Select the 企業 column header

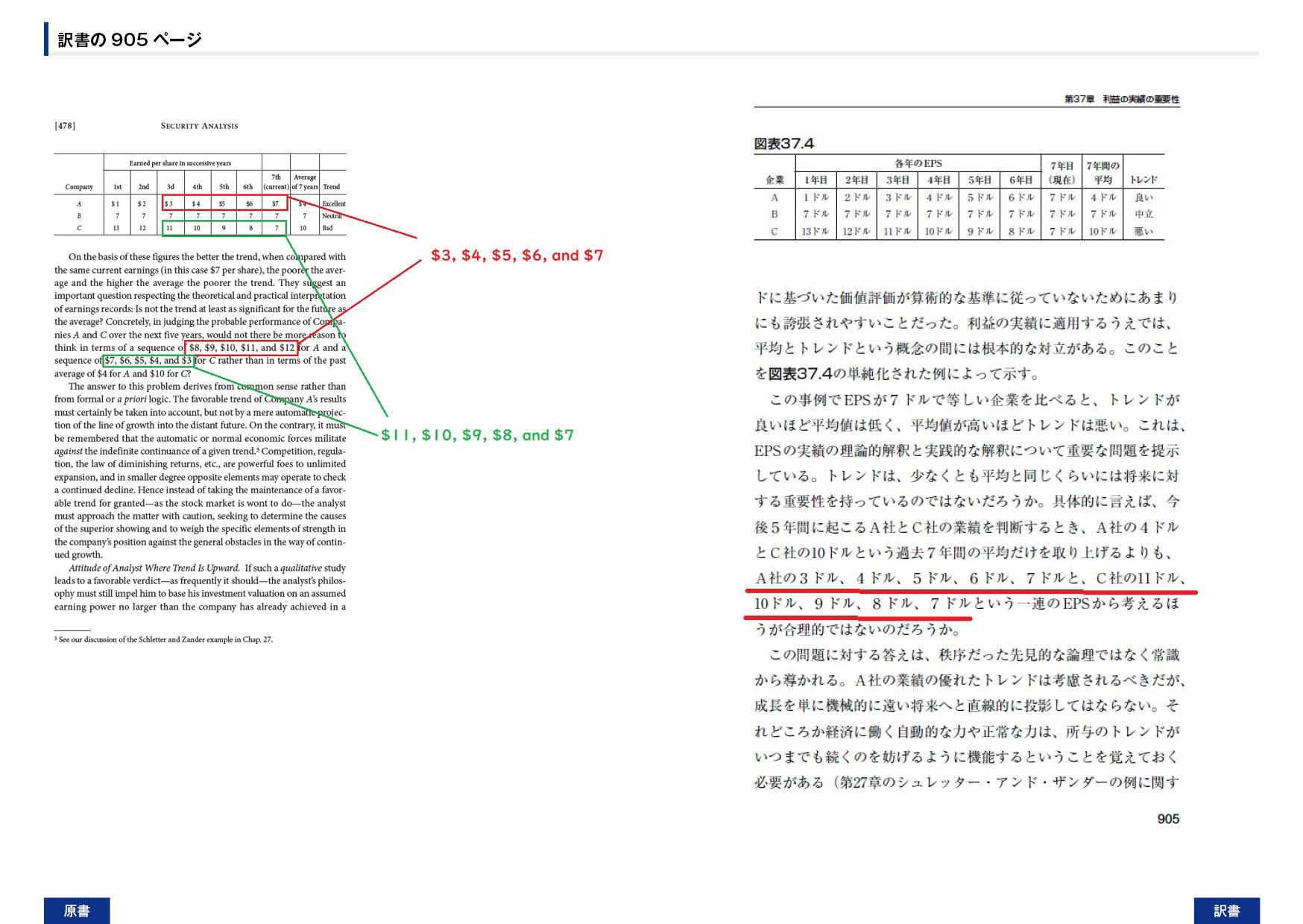click(x=774, y=180)
